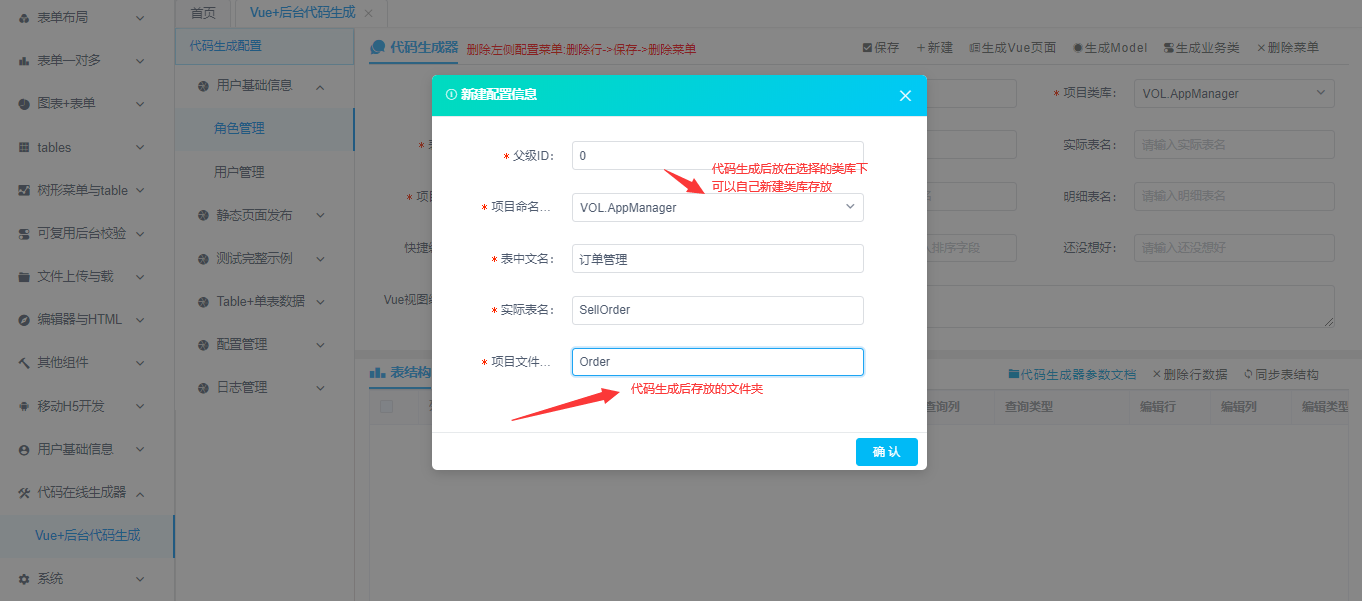The width and height of the screenshot is (1362, 601).
Task: Click the 新建 toolbar button
Action: coord(934,48)
